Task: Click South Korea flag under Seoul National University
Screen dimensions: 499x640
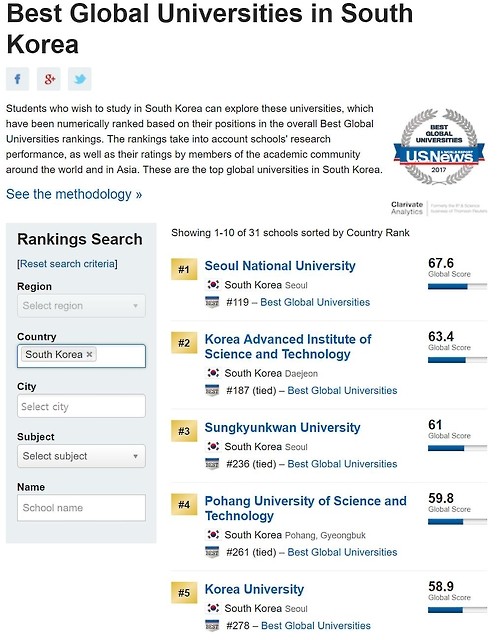Action: click(x=213, y=284)
